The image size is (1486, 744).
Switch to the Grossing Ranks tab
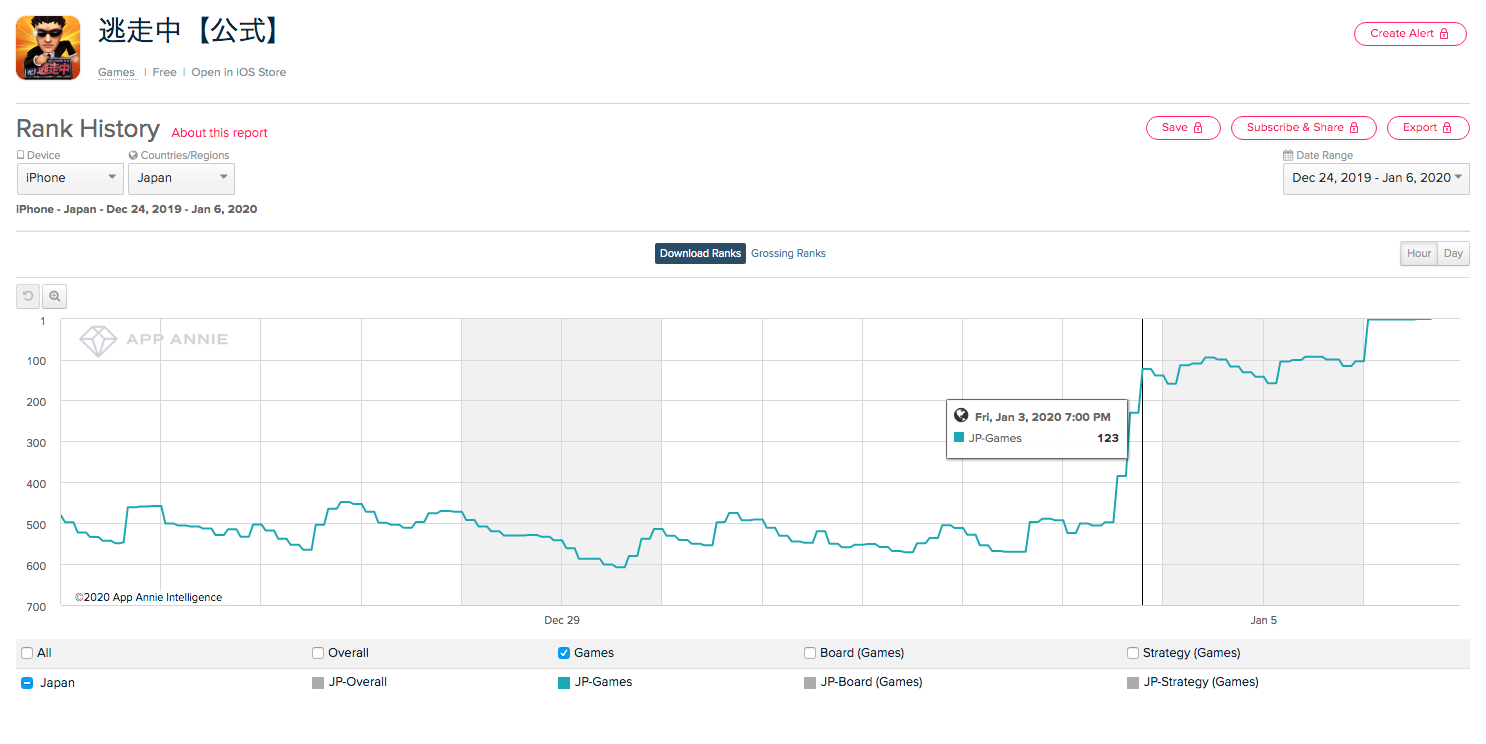click(x=788, y=253)
